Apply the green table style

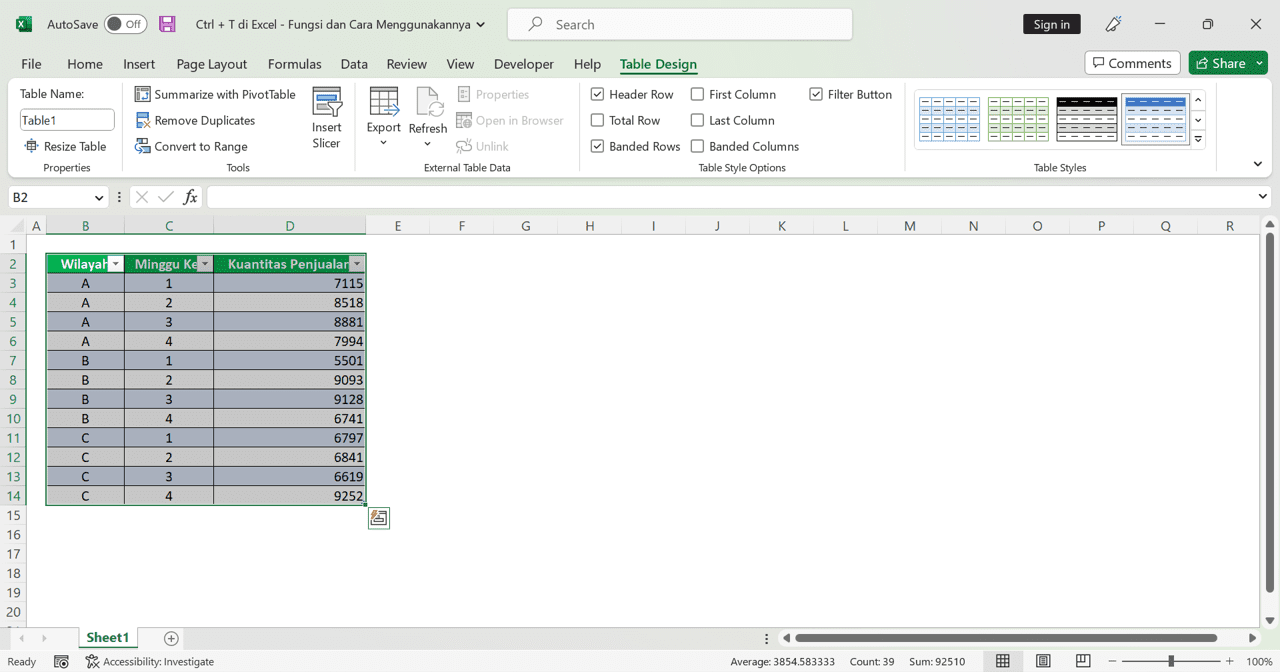click(1018, 120)
